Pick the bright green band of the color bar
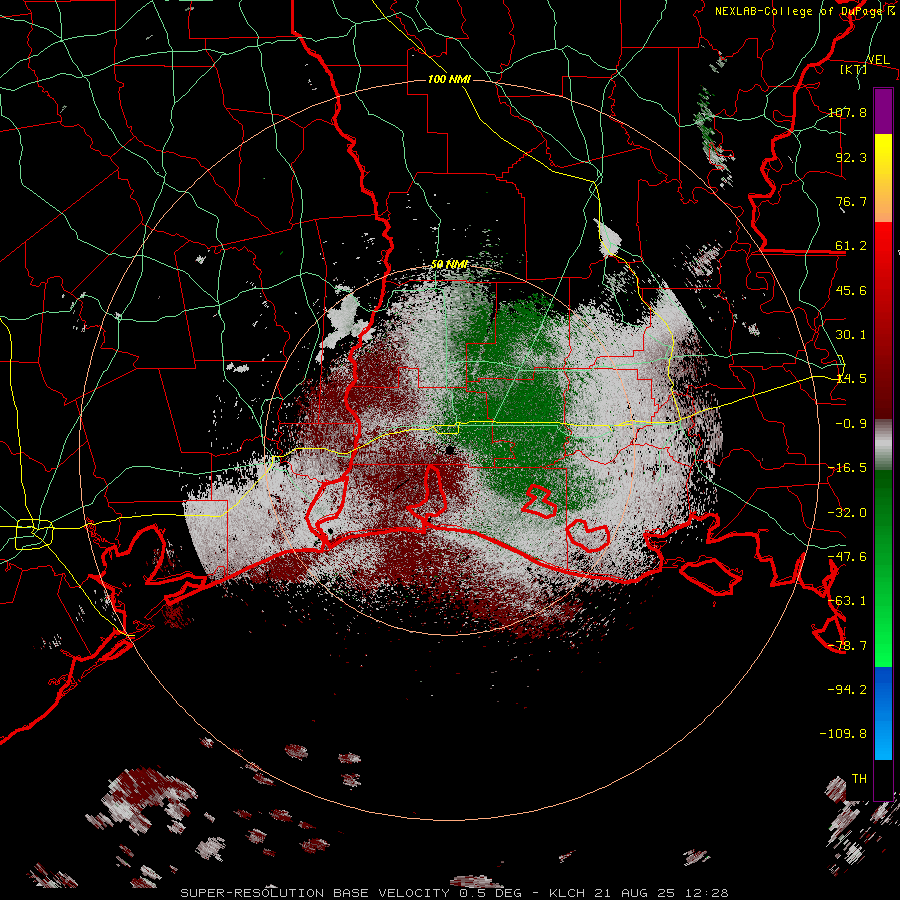 883,568
